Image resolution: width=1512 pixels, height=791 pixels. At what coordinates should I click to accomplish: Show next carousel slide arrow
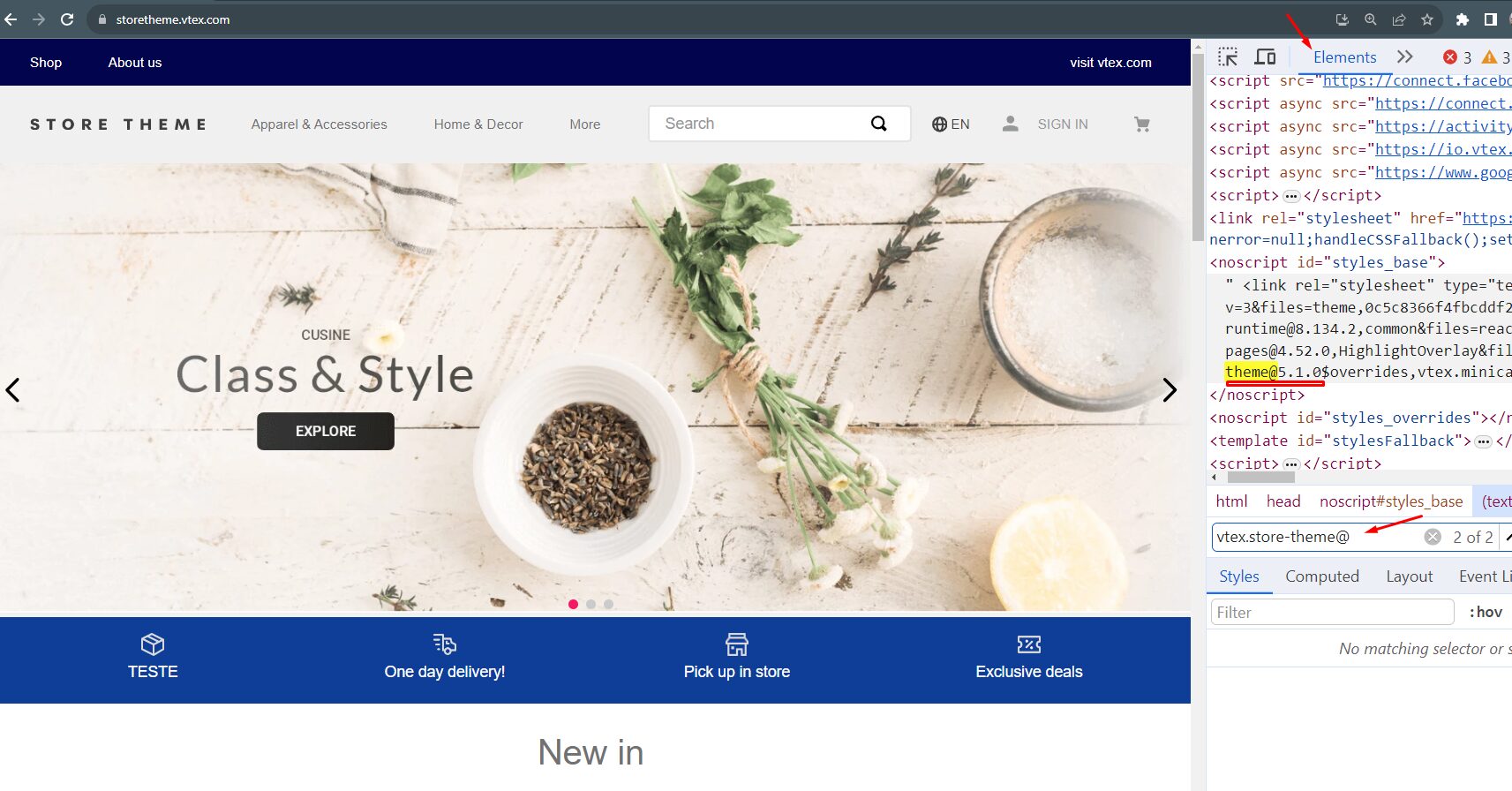click(1170, 389)
